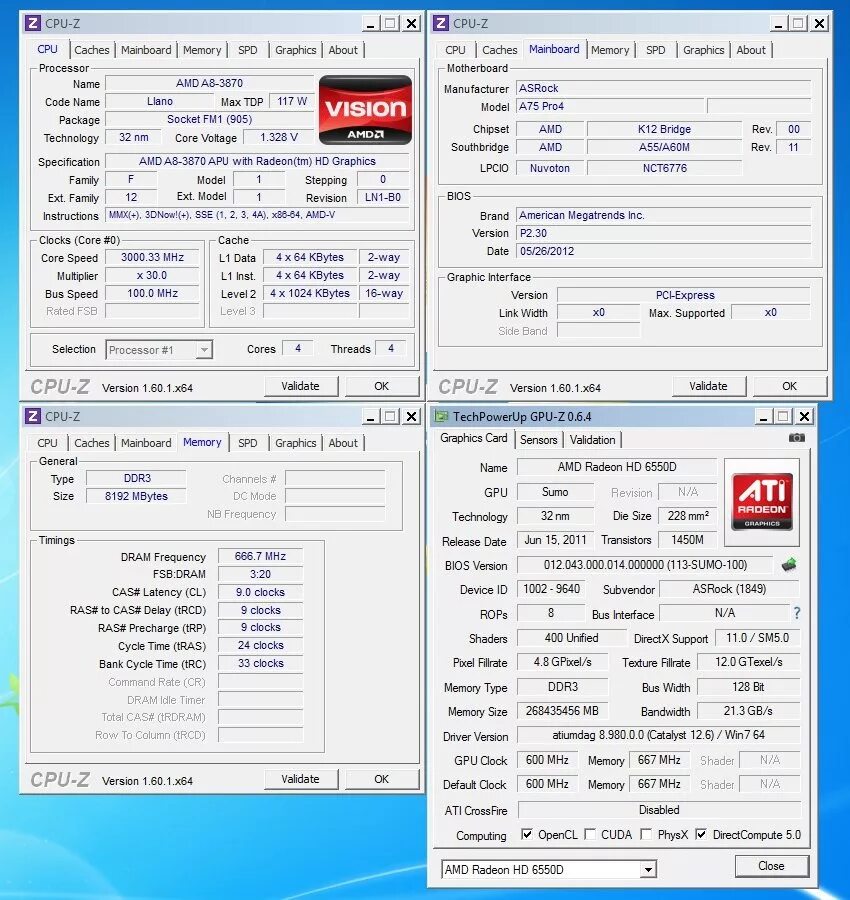Click the memory Size value 8192 MBytes
The image size is (850, 900).
pos(136,496)
